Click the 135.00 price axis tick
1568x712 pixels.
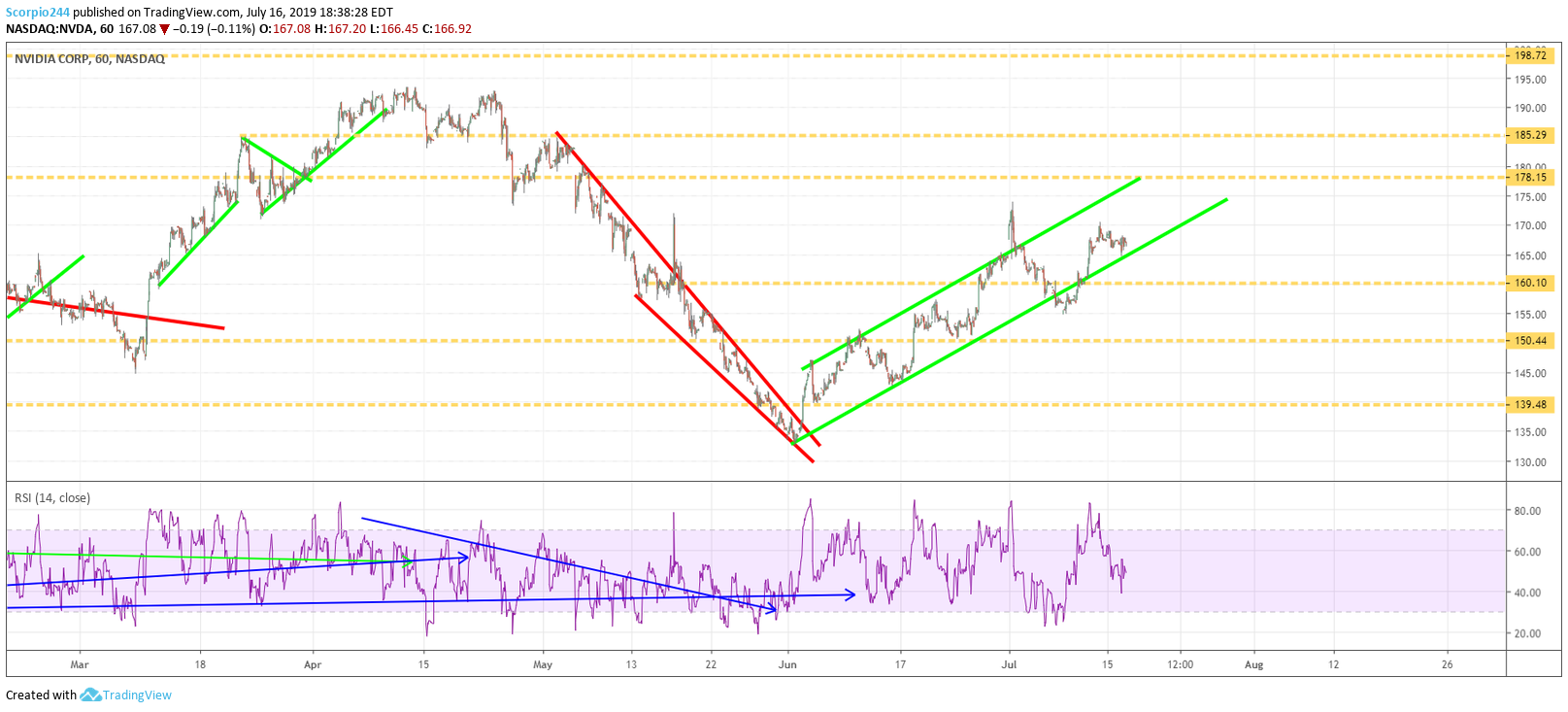1531,432
